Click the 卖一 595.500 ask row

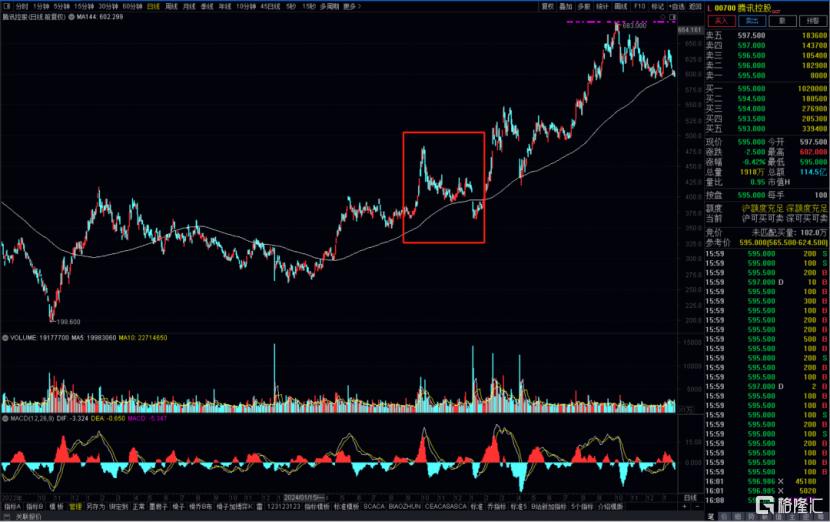pos(767,76)
